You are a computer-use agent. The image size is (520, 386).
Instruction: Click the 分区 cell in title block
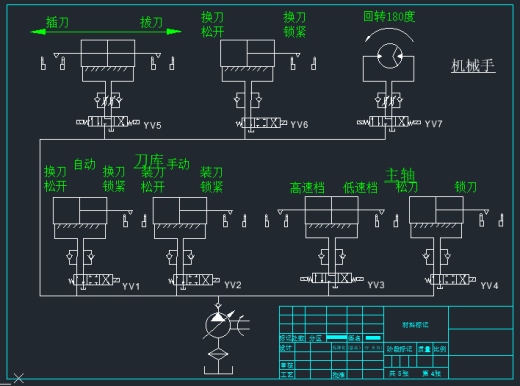tap(315, 338)
